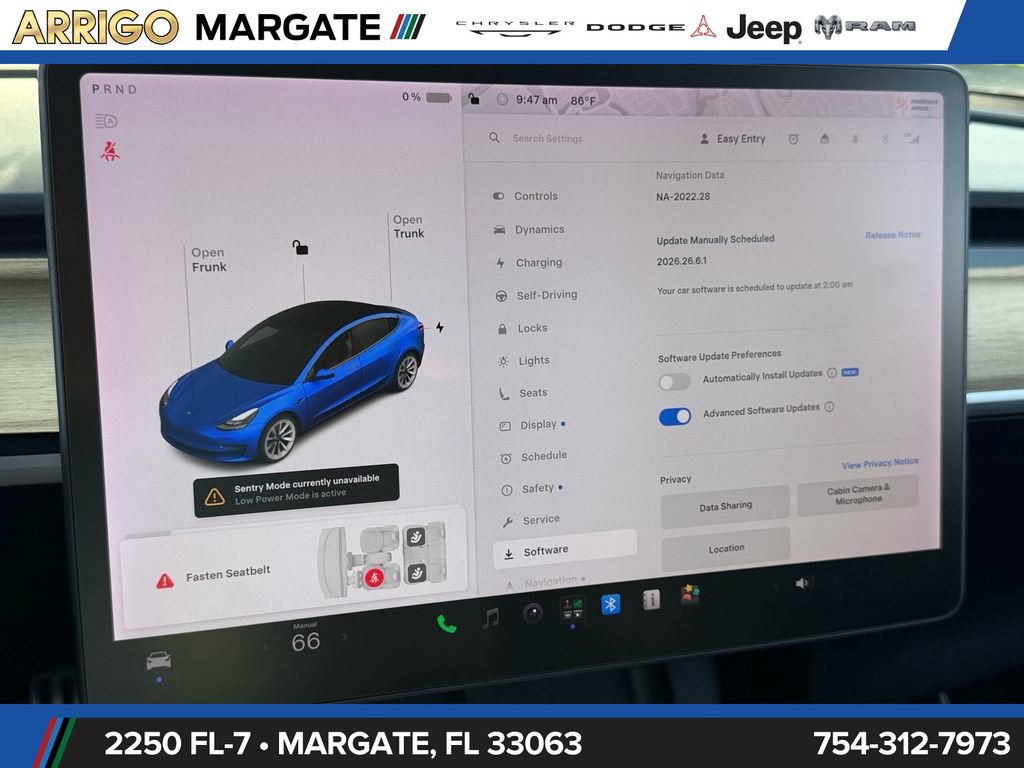Tap the blue Model 3 car image

[292, 381]
